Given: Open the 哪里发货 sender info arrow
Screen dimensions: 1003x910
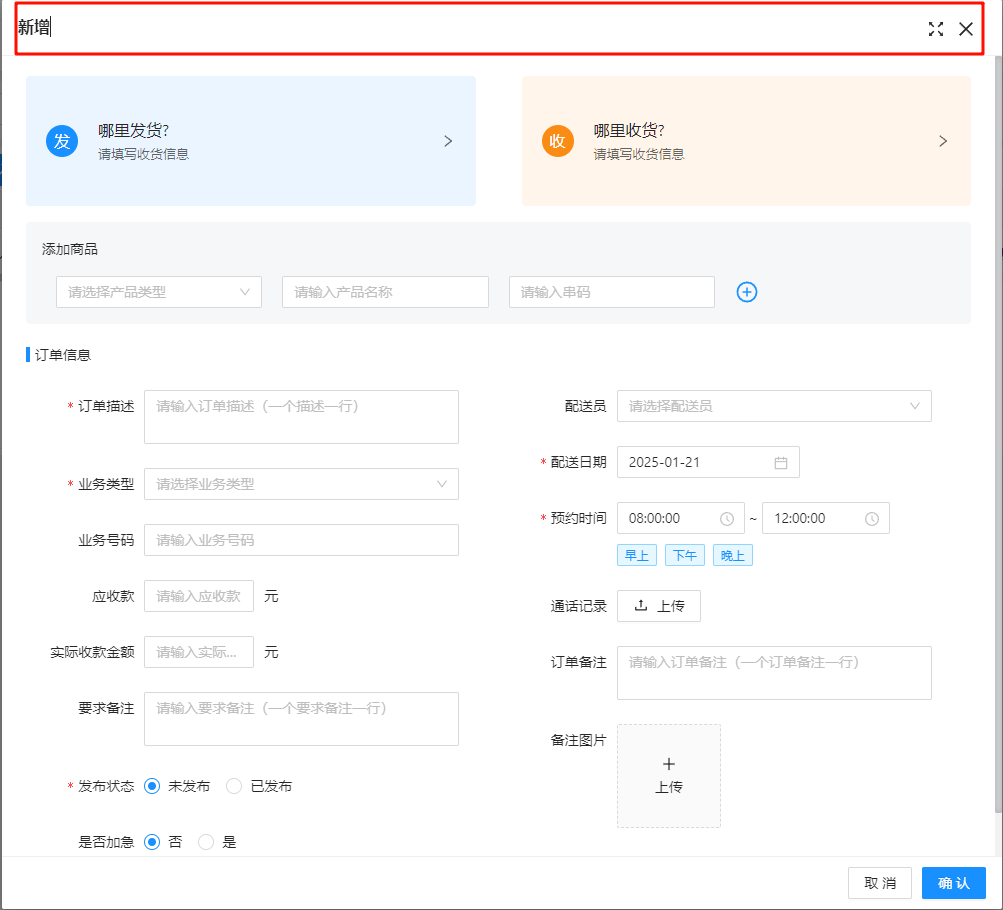Looking at the screenshot, I should (x=448, y=141).
